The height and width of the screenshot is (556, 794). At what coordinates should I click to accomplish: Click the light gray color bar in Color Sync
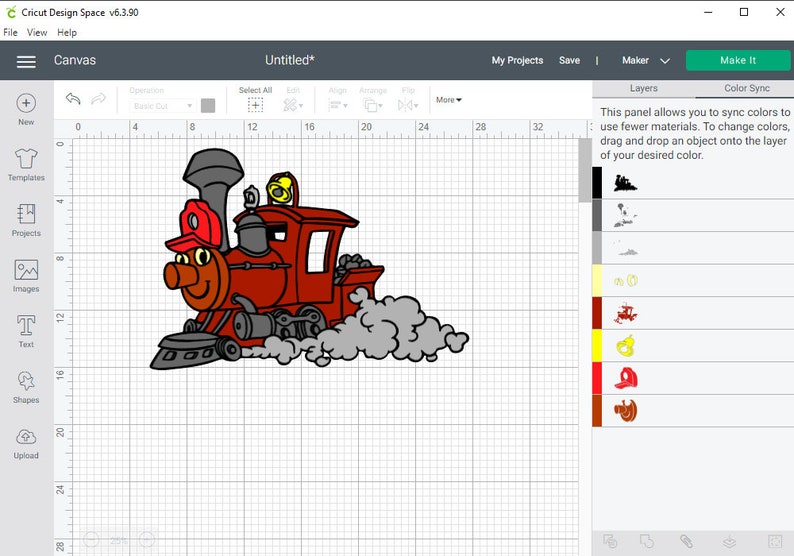pyautogui.click(x=597, y=248)
